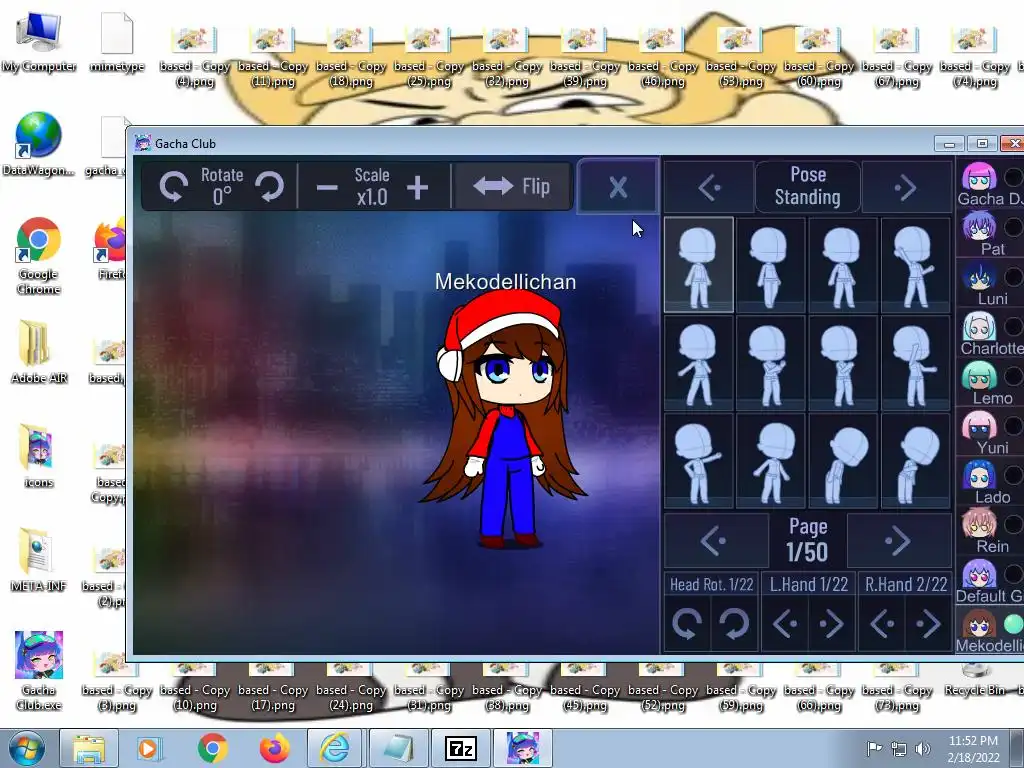Rotate character clockwise in top toolbar
Image resolution: width=1024 pixels, height=768 pixels.
(x=269, y=187)
